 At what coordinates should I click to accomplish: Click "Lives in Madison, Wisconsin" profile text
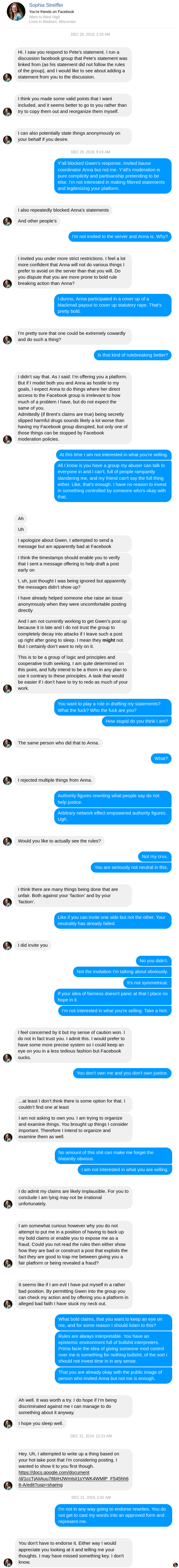tap(52, 21)
